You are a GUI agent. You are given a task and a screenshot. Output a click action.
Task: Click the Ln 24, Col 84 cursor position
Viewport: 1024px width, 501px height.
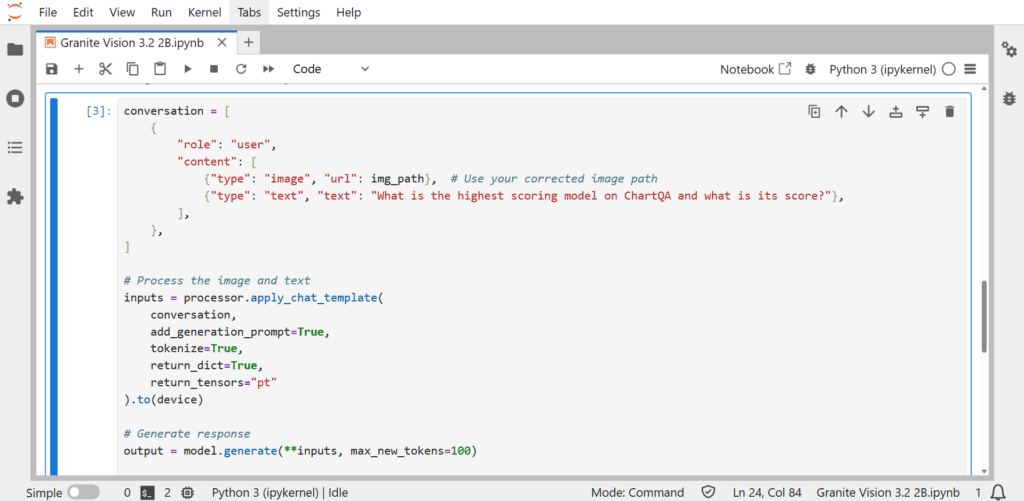coord(769,493)
